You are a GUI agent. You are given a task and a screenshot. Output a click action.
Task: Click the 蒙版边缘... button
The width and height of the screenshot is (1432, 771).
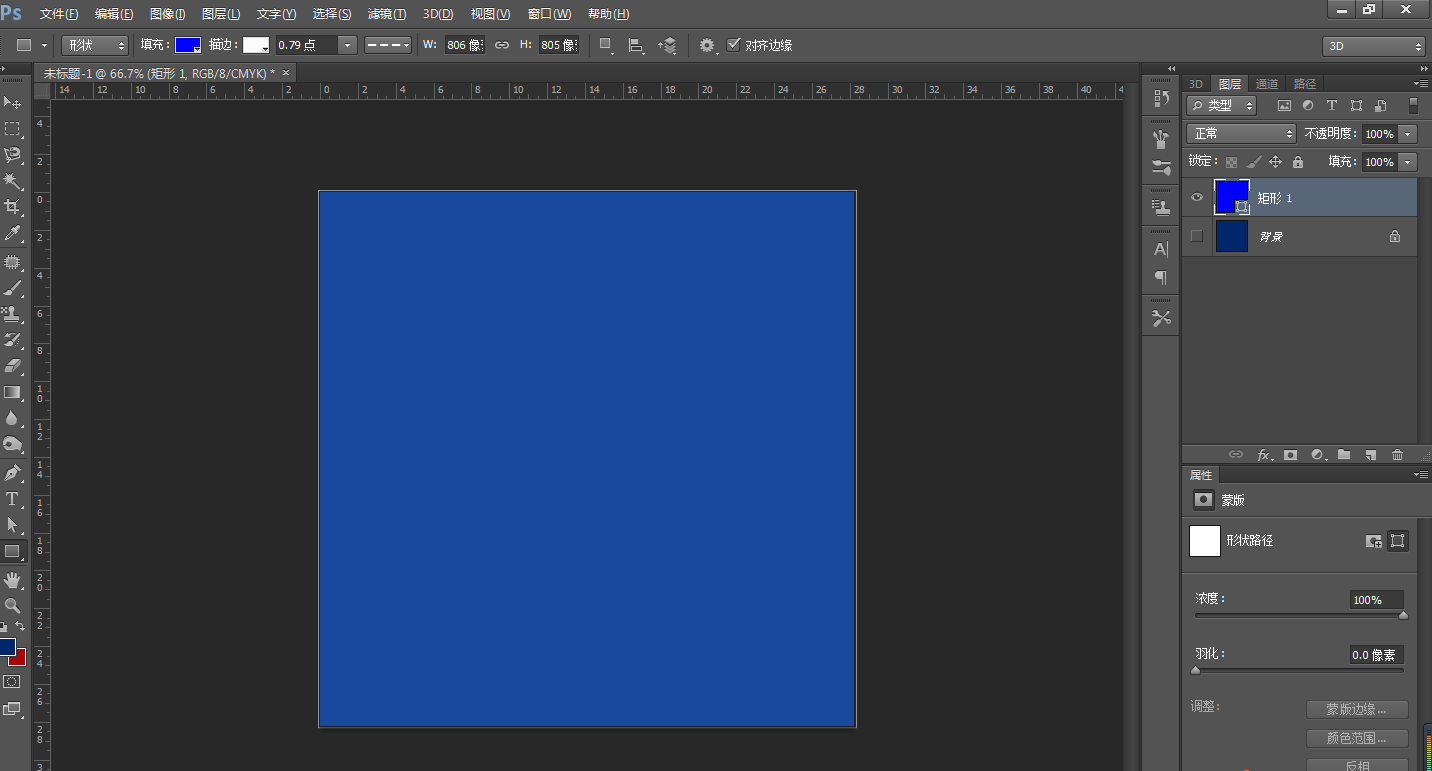click(x=1356, y=709)
